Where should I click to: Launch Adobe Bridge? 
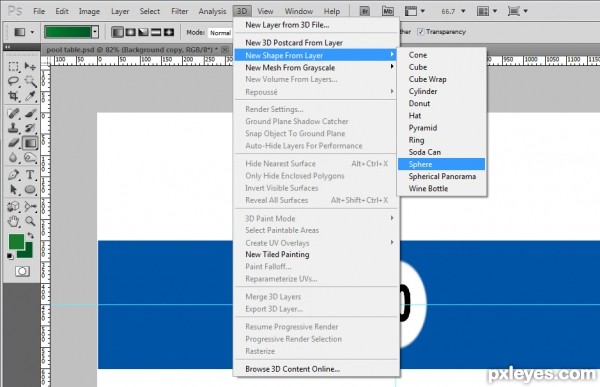tap(365, 11)
